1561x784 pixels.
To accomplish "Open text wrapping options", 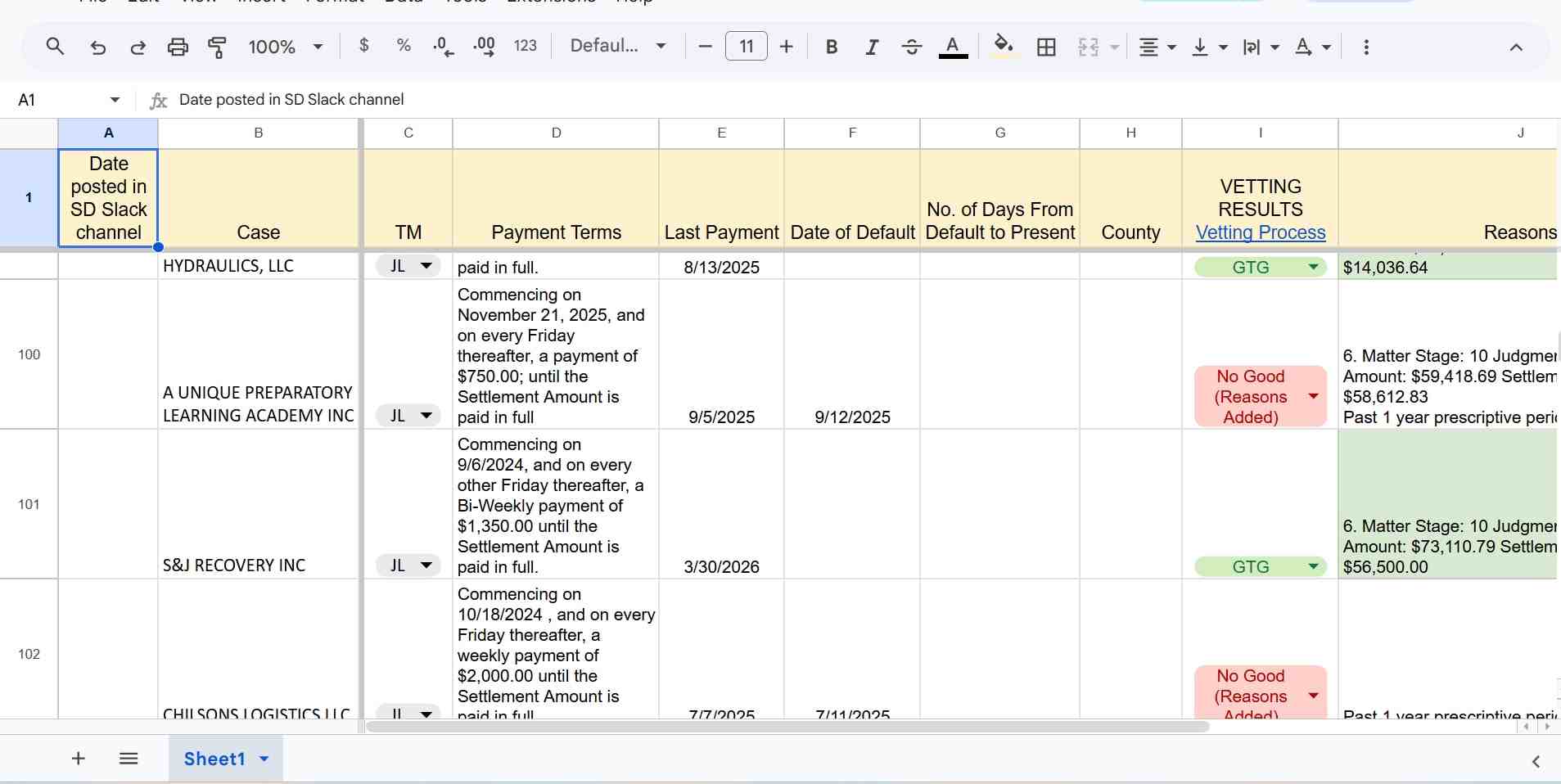I will click(1261, 47).
